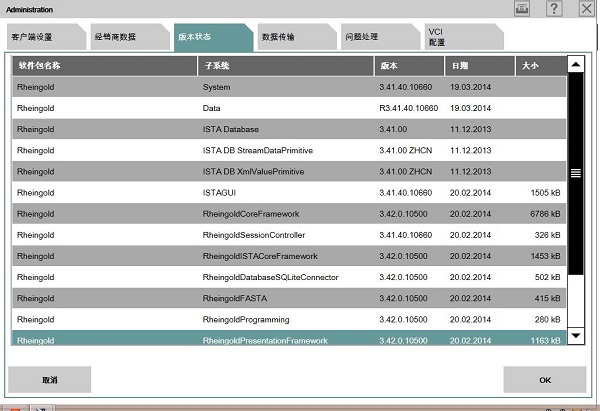This screenshot has width=600, height=411.
Task: Click 20.02.2014 date in ISTAGUI row
Action: pyautogui.click(x=470, y=192)
